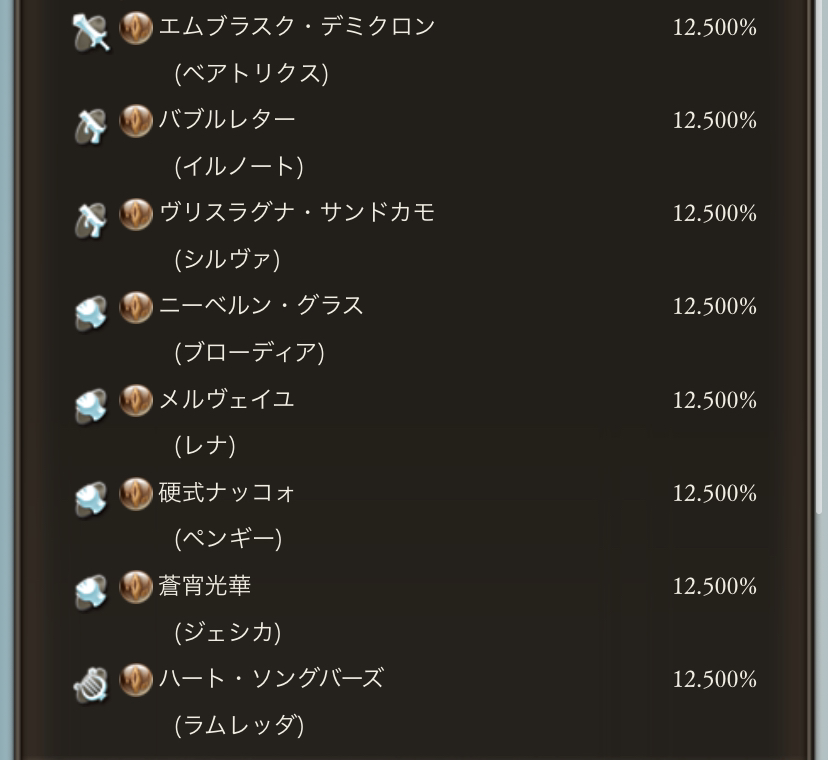Click the gun icon beside バブルレター
Image resolution: width=828 pixels, height=760 pixels.
(x=91, y=126)
